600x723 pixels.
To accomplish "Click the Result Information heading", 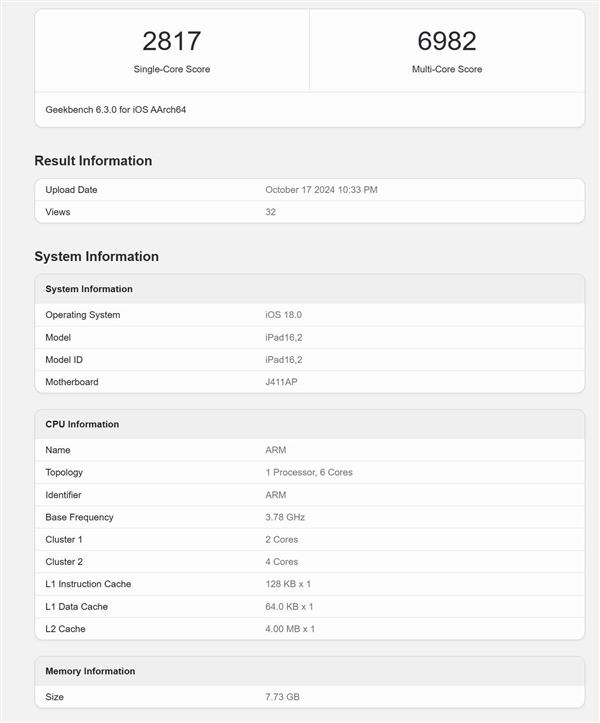I will 93,161.
